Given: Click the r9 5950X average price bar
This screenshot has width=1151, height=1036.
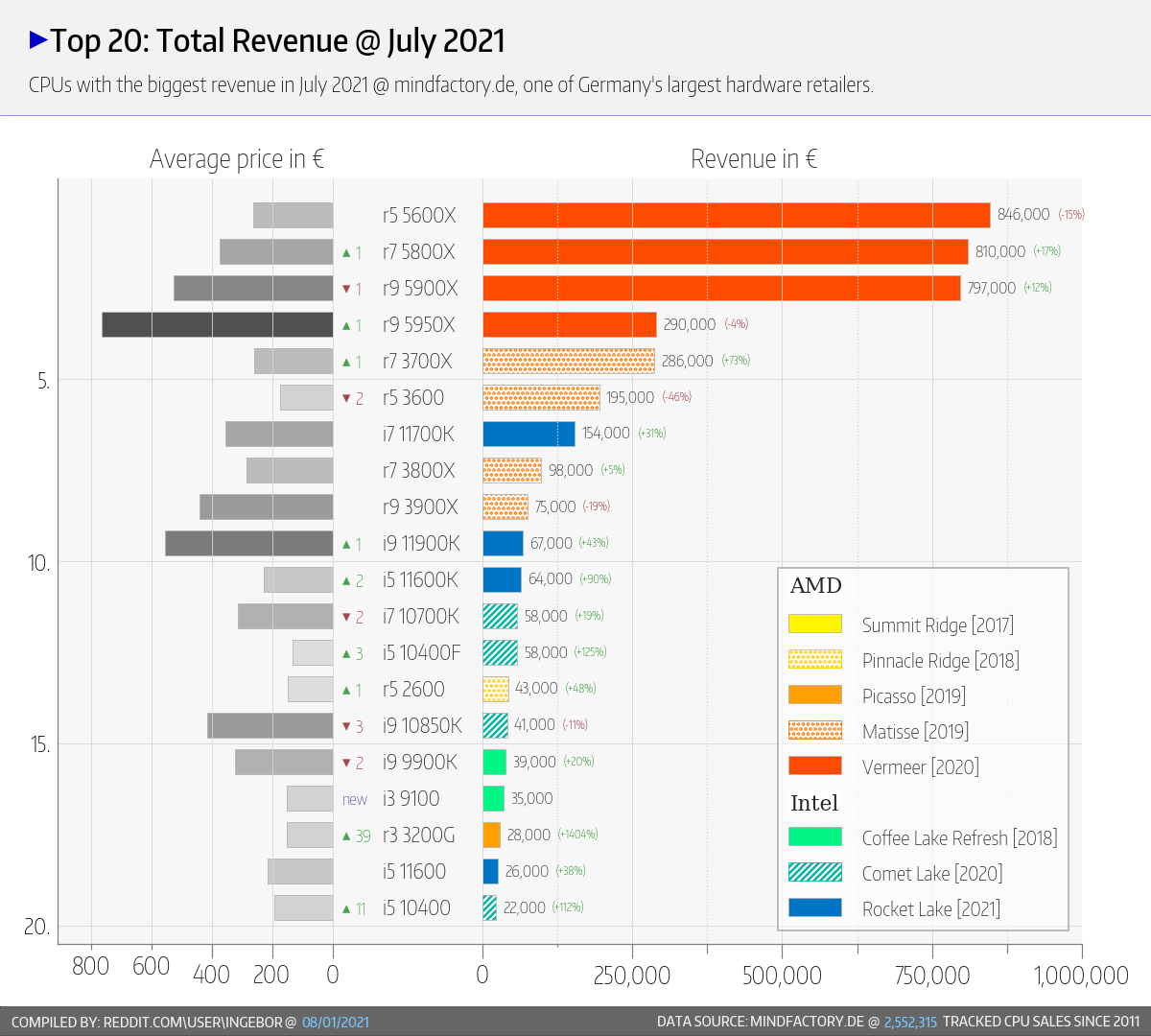Looking at the screenshot, I should click(217, 324).
